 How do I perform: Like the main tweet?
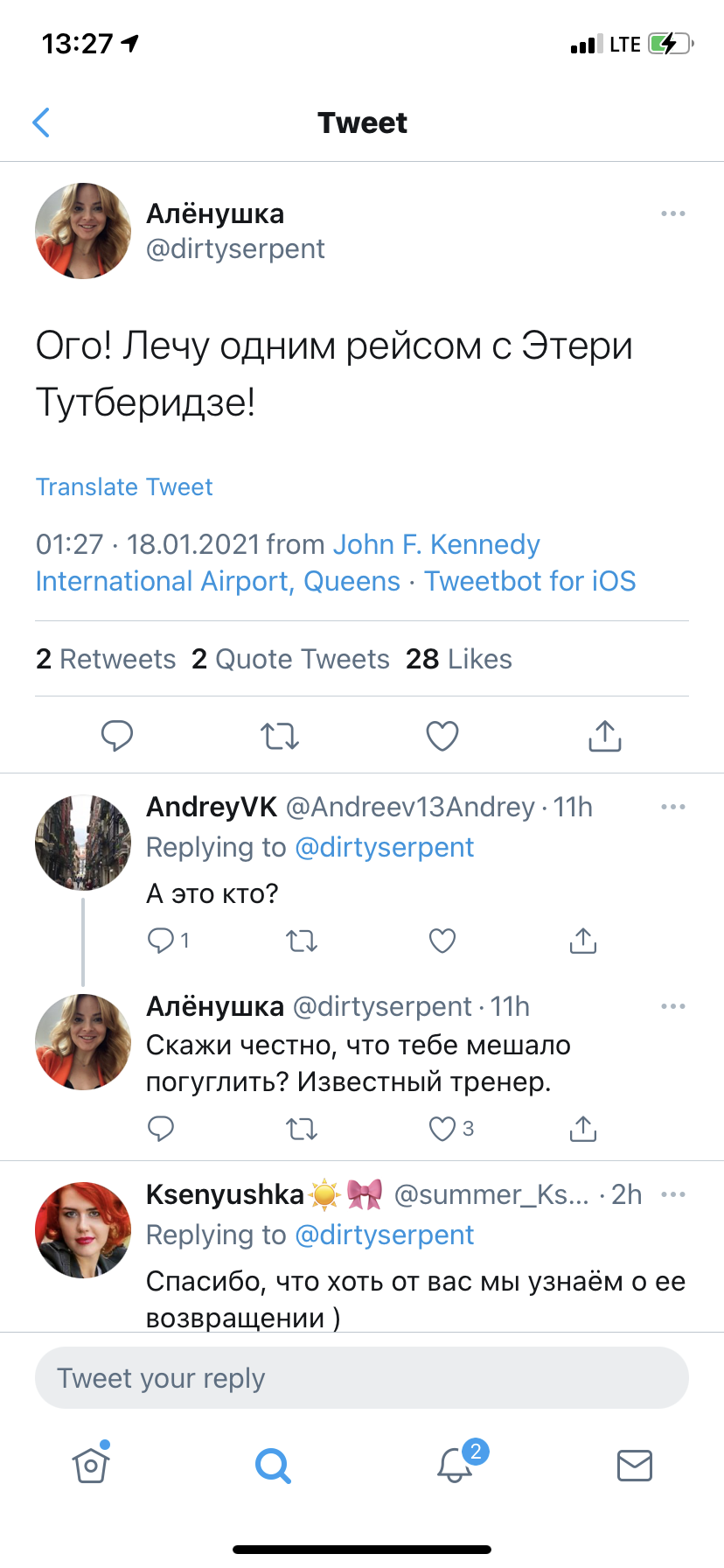[x=442, y=736]
